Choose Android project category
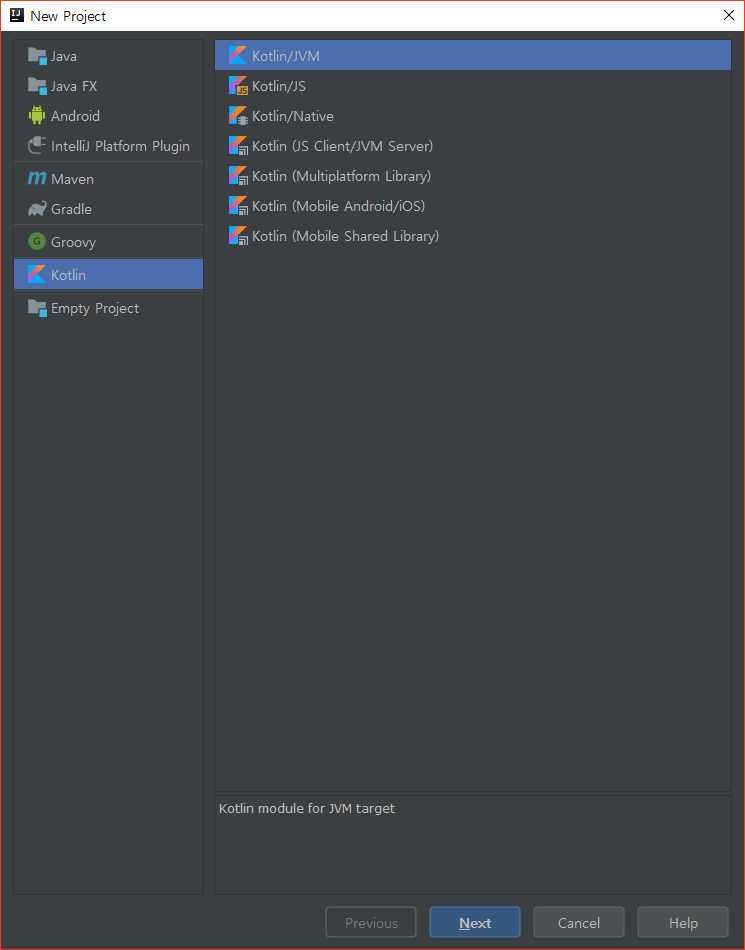The height and width of the screenshot is (950, 745). coord(108,116)
